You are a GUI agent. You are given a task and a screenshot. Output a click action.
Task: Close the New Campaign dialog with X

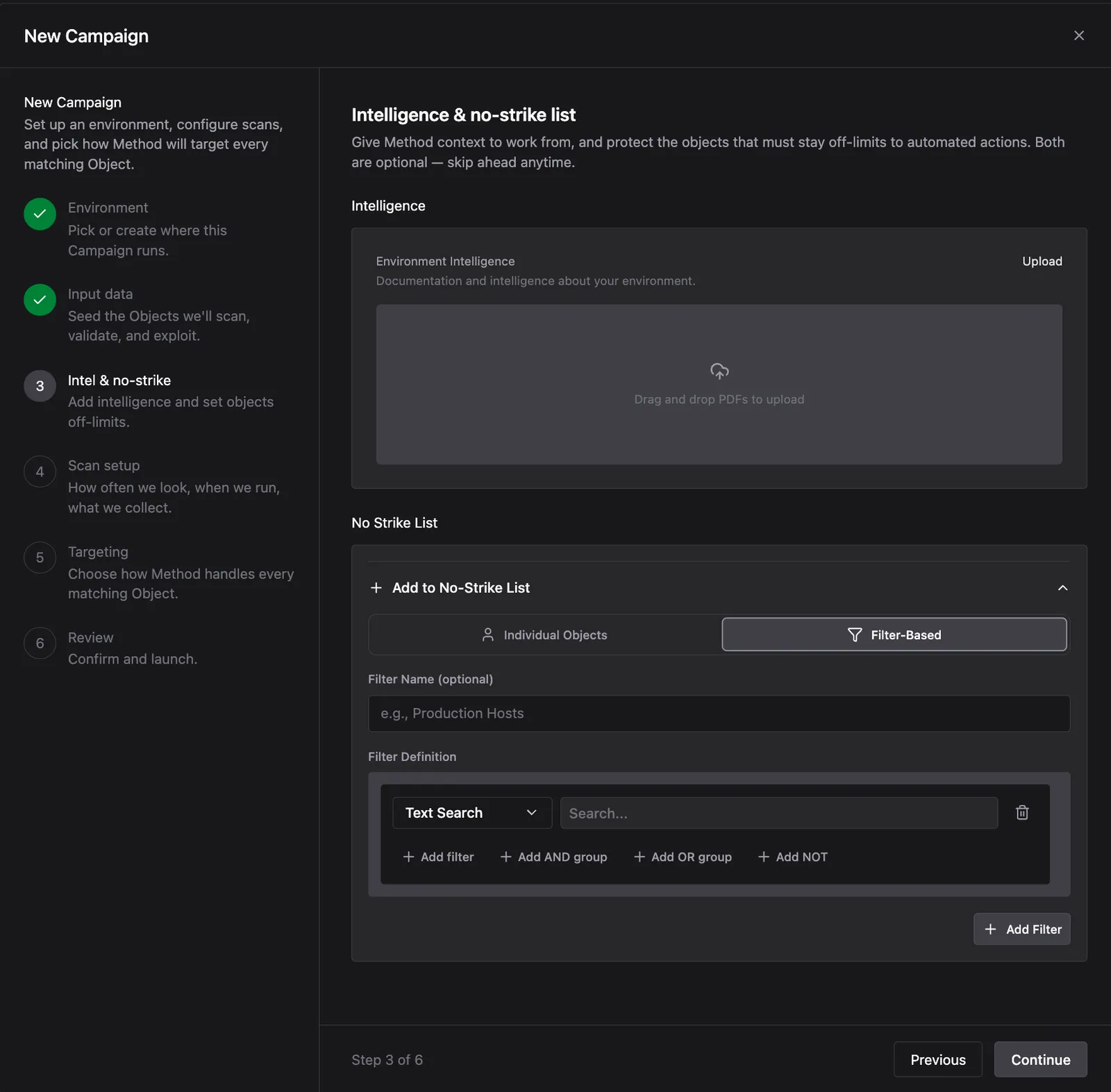coord(1078,35)
